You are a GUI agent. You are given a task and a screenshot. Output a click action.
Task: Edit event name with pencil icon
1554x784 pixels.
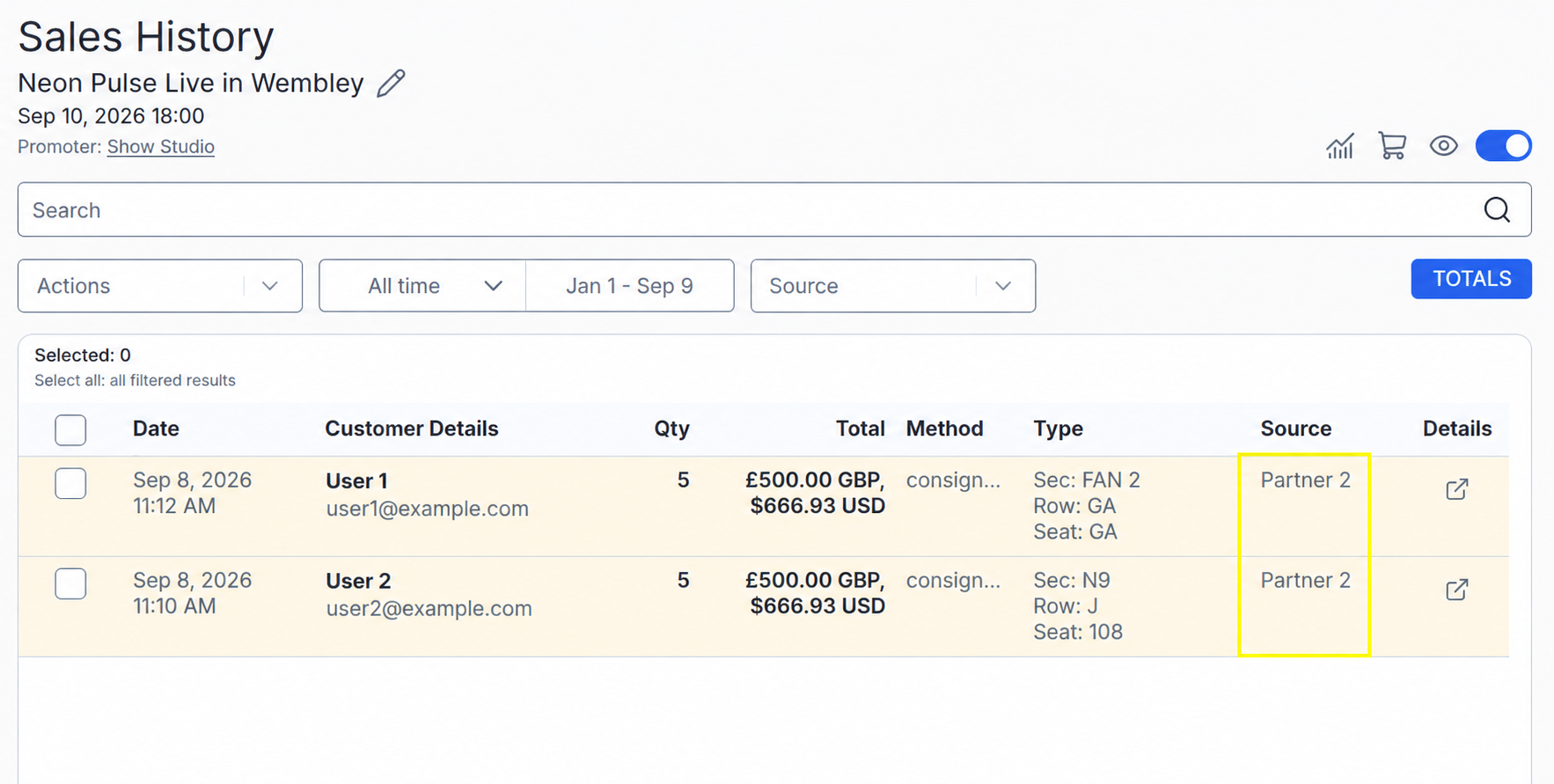(391, 84)
